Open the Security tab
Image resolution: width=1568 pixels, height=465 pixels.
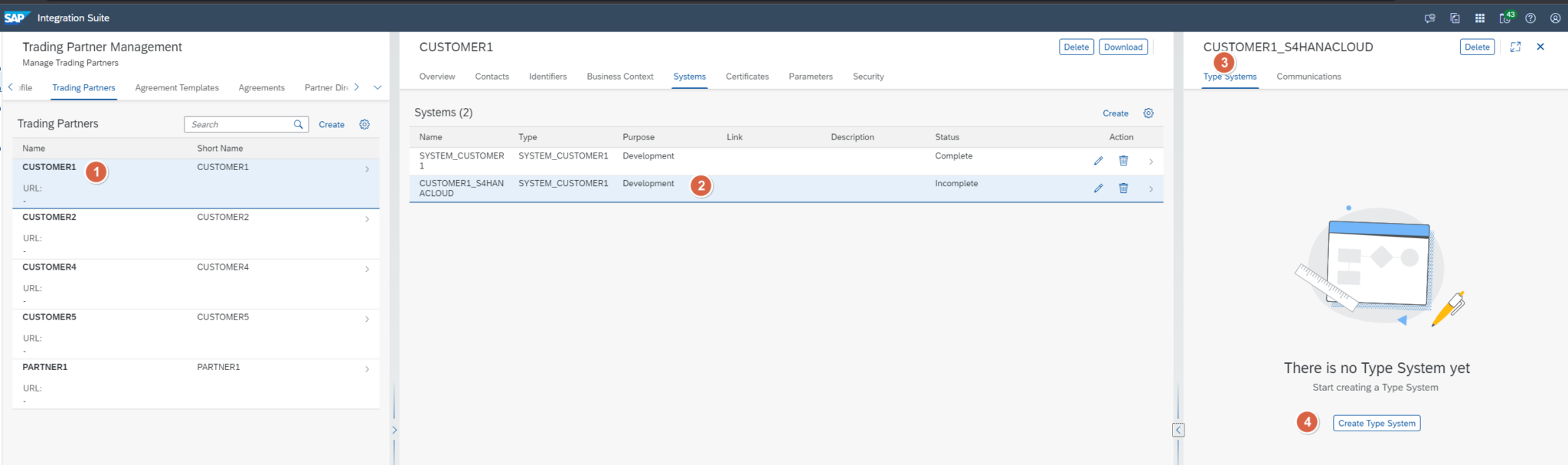868,77
